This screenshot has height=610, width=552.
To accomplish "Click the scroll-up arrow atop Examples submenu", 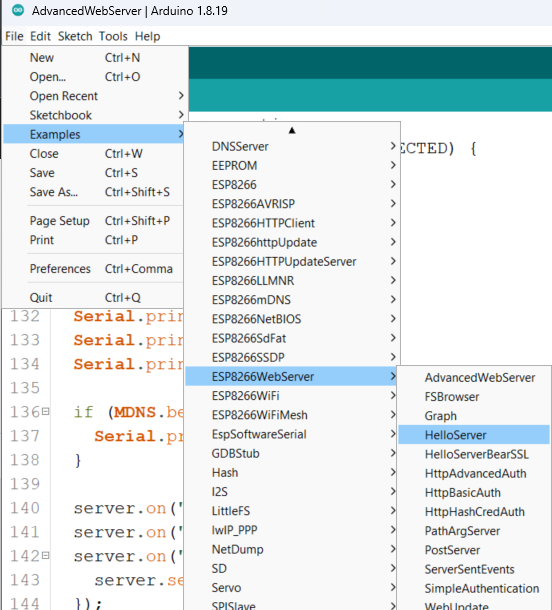I will click(292, 130).
